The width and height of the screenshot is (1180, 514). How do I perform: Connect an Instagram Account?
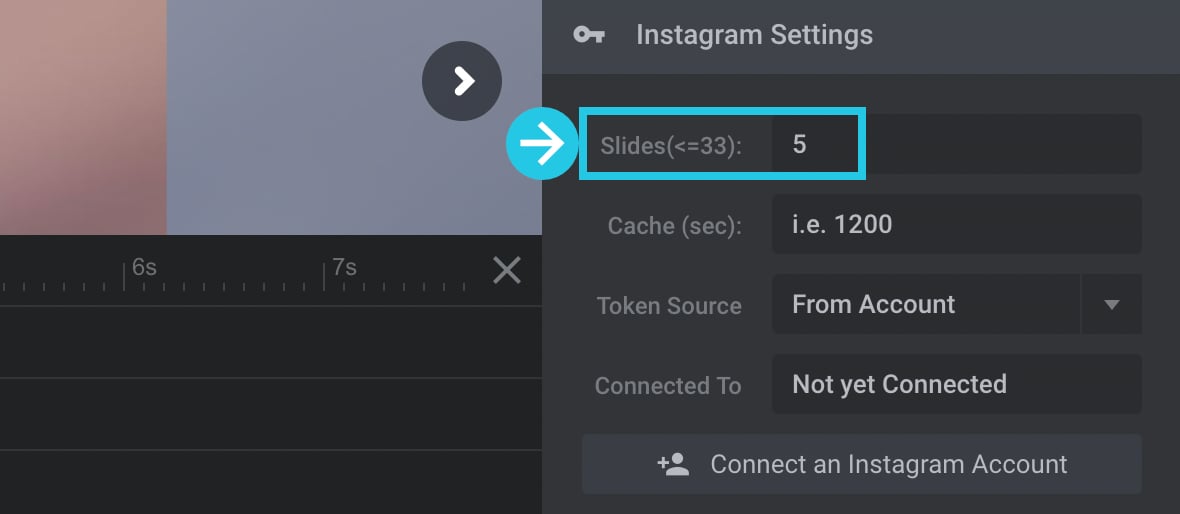tap(862, 464)
